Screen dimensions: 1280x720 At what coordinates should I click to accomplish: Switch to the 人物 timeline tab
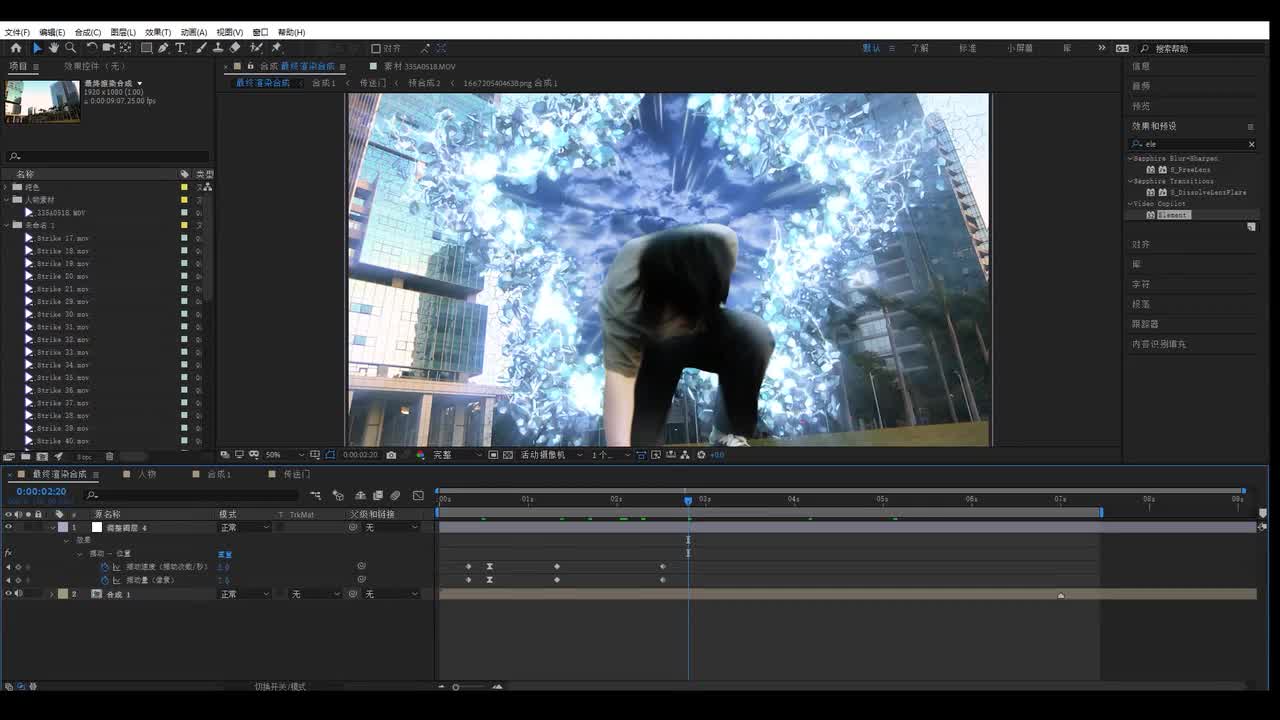pos(147,474)
